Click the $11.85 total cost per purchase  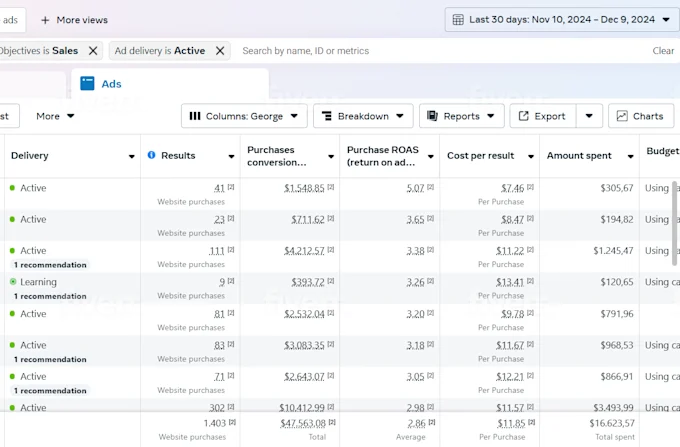511,423
